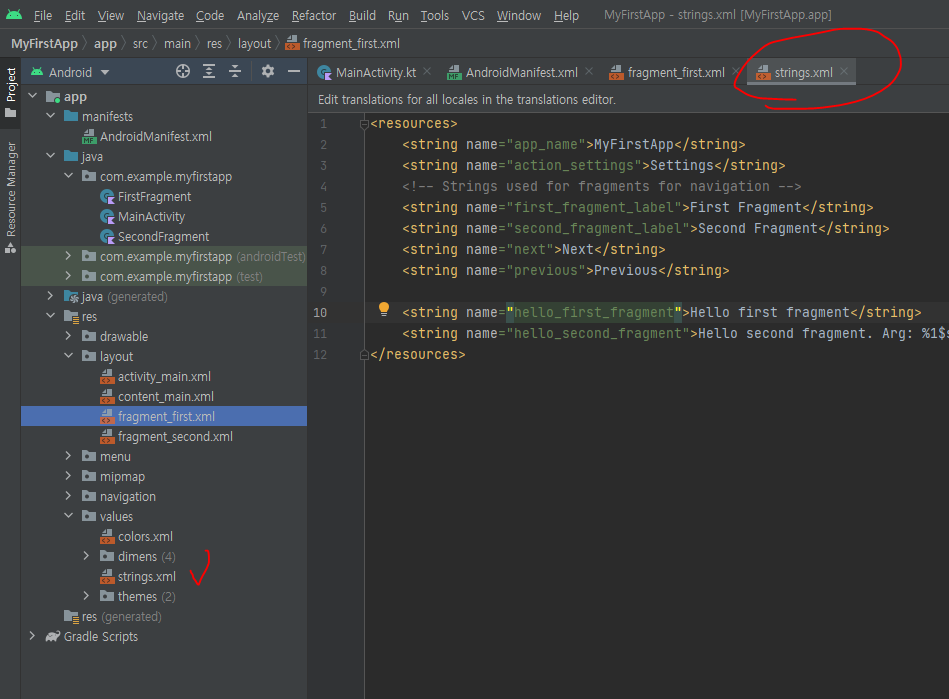The height and width of the screenshot is (699, 949).
Task: Open the Window menu
Action: pos(519,15)
